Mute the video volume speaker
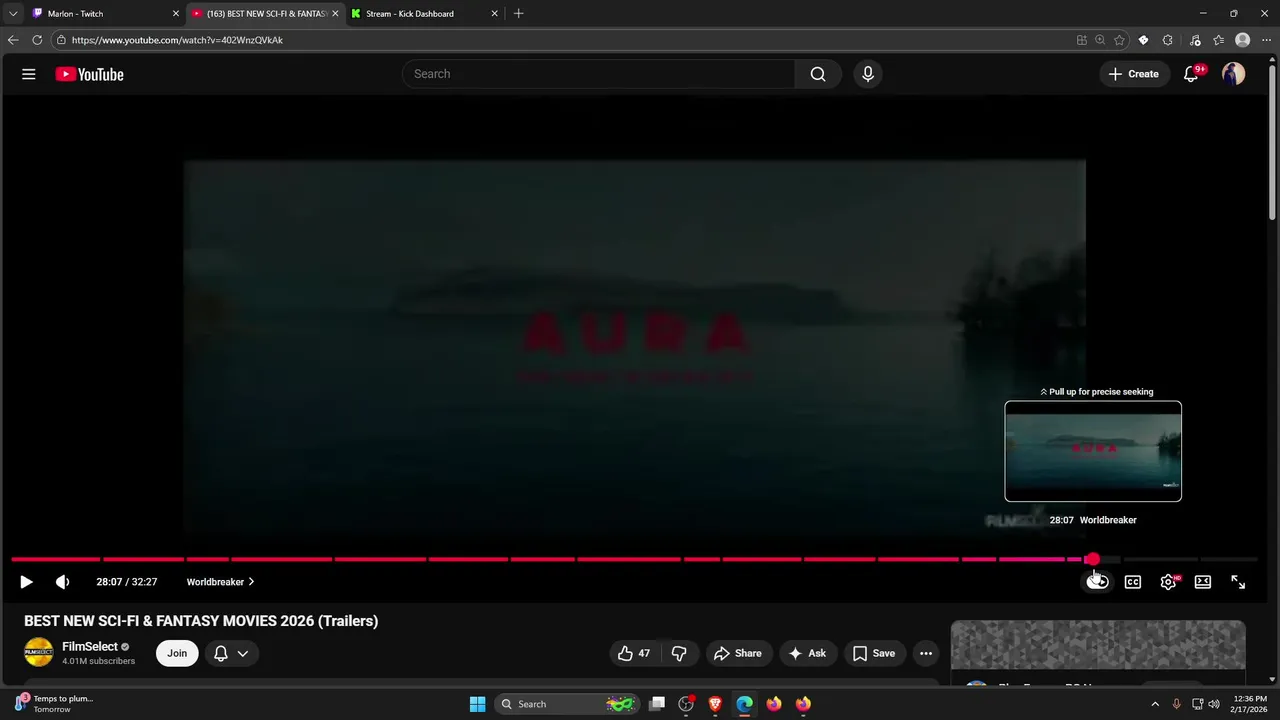This screenshot has width=1280, height=720. pyautogui.click(x=62, y=582)
